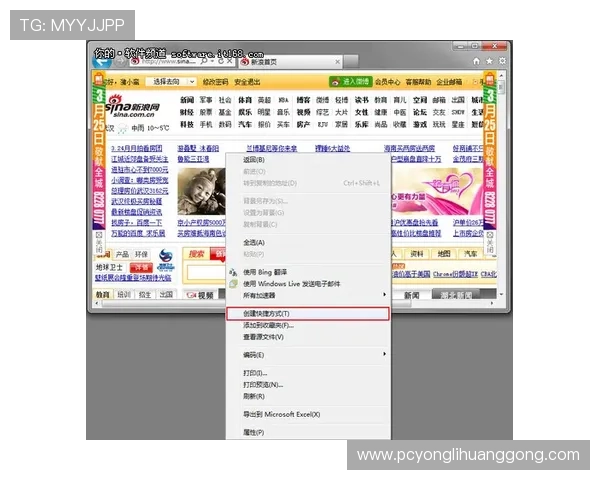Close the 新浪首页 tab
The height and width of the screenshot is (480, 600).
pos(338,62)
